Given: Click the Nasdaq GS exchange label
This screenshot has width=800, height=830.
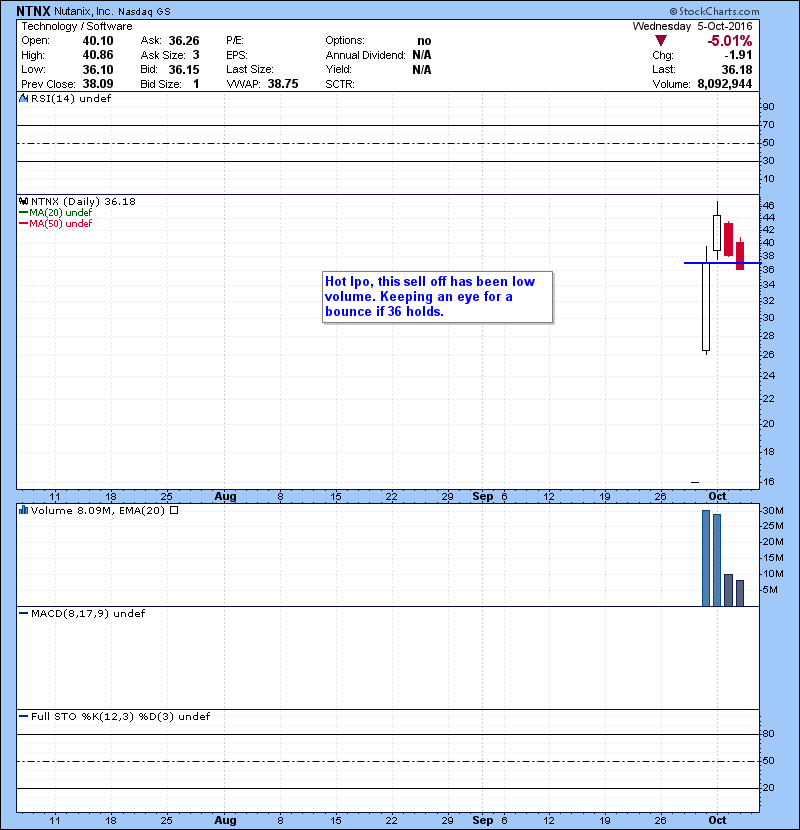Looking at the screenshot, I should click(144, 12).
